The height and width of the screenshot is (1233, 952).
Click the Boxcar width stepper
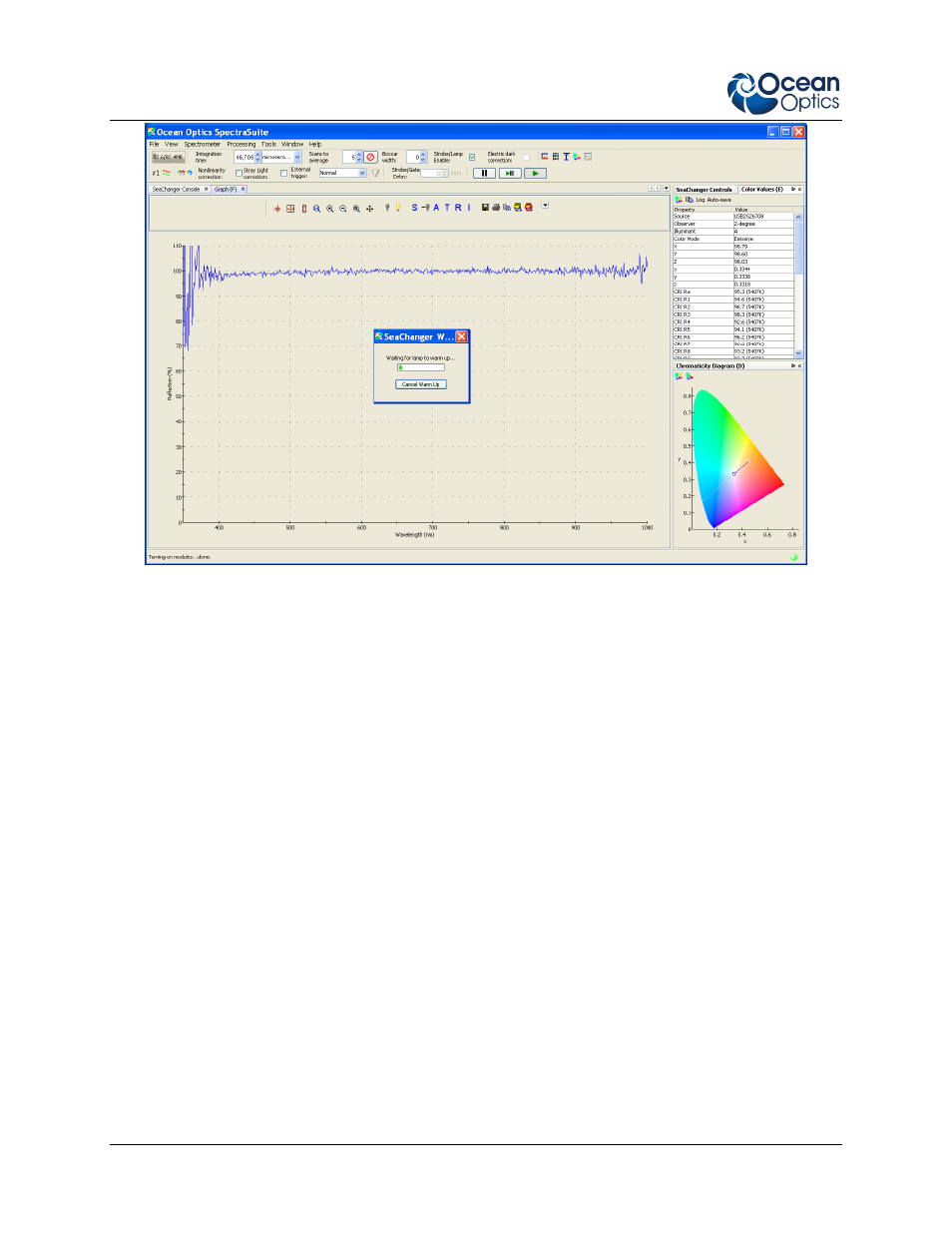click(423, 157)
